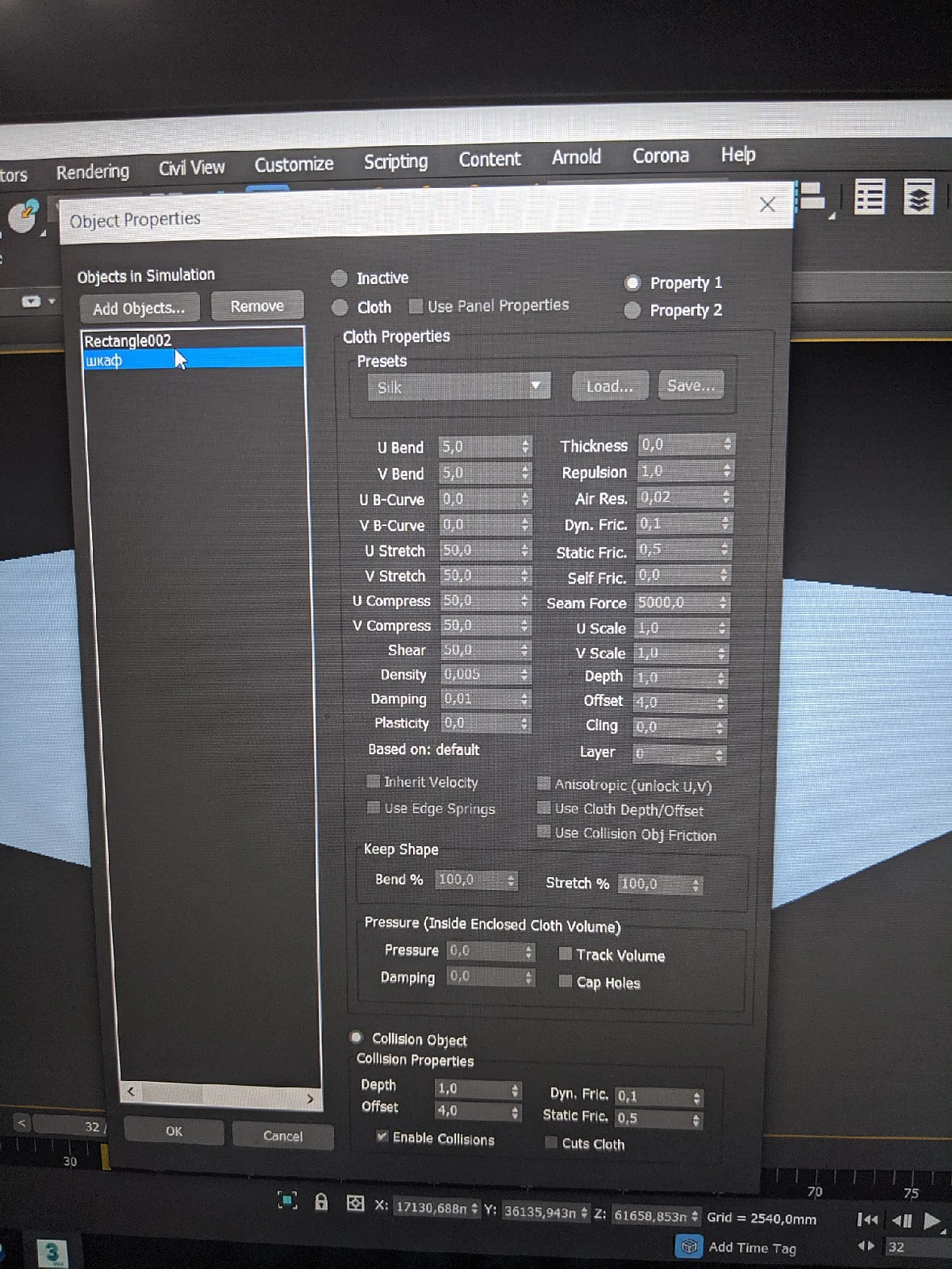Open the Scripting menu
This screenshot has height=1269, width=952.
tap(395, 161)
